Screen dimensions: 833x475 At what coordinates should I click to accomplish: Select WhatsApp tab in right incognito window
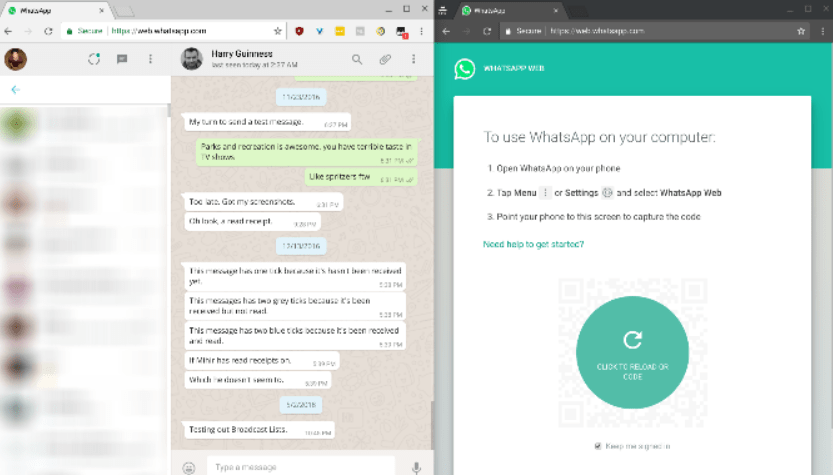click(510, 11)
